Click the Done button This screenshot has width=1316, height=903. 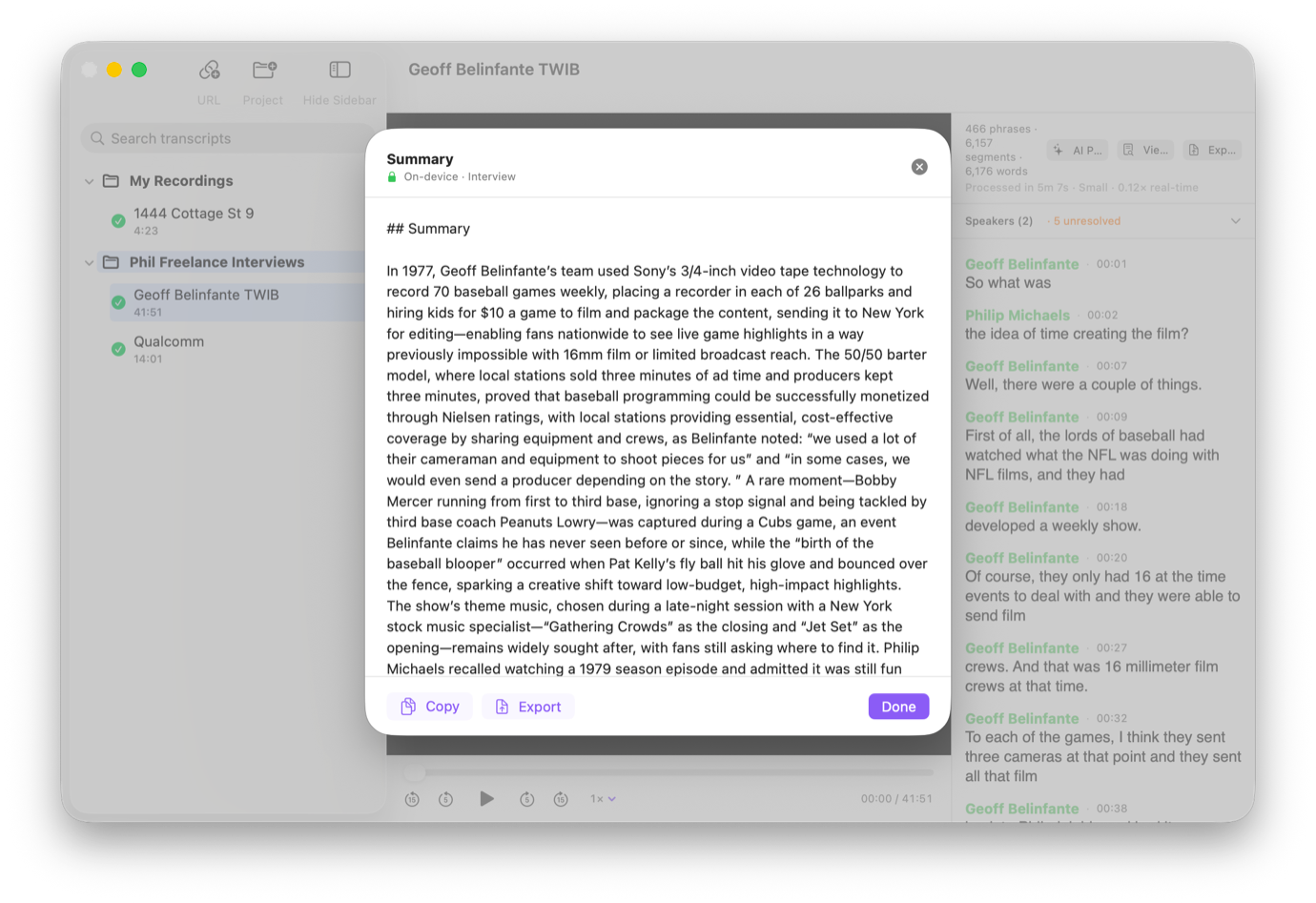(898, 707)
